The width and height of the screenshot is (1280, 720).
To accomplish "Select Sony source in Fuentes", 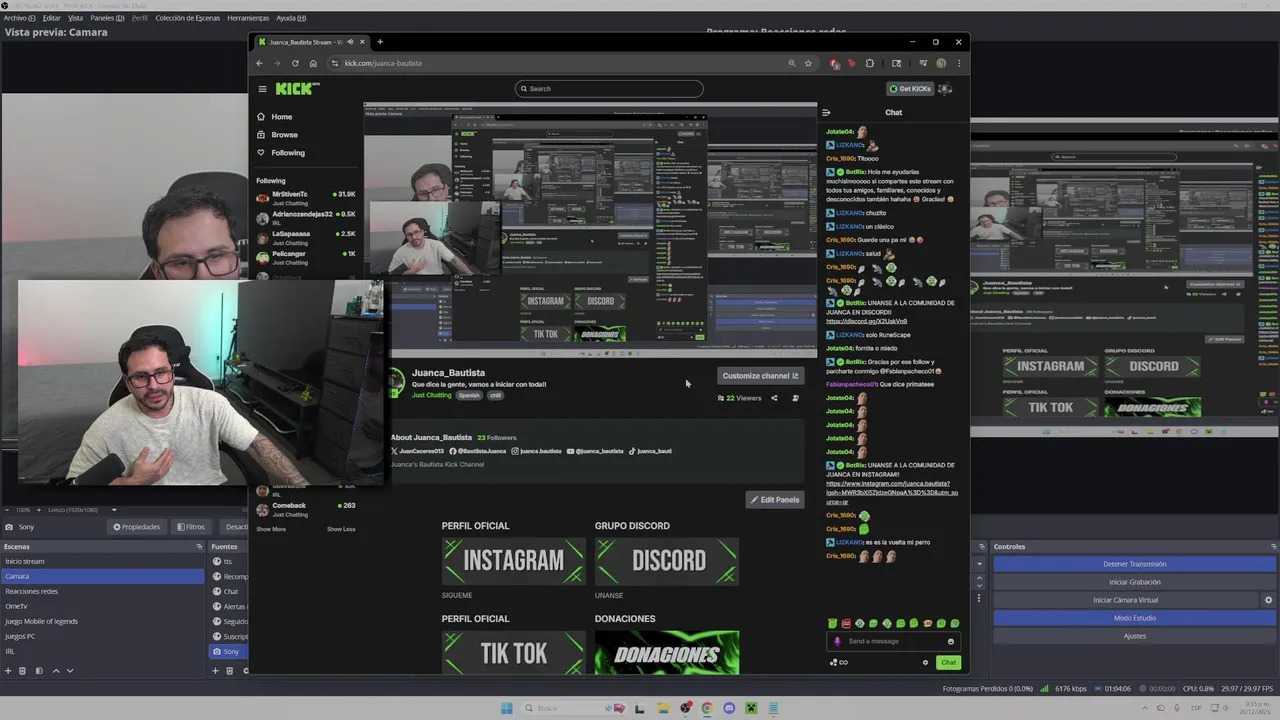I will tap(229, 651).
